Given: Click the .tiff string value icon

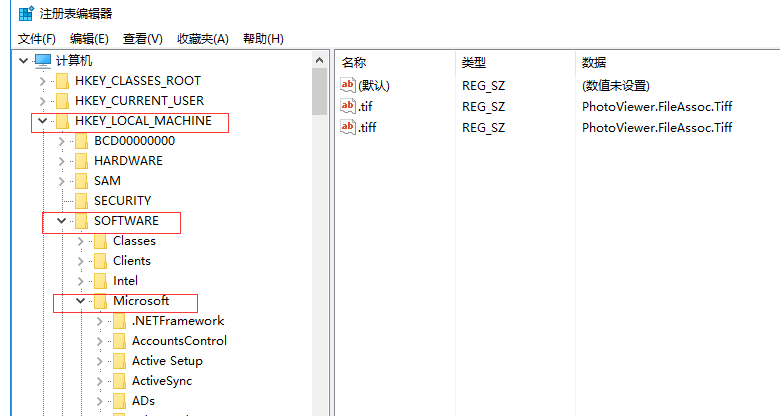Looking at the screenshot, I should pos(348,127).
